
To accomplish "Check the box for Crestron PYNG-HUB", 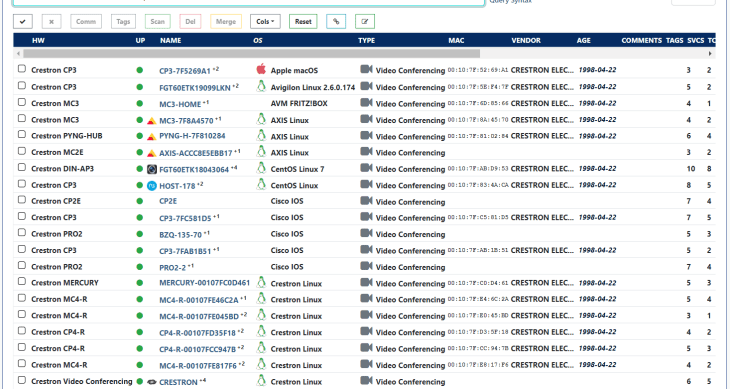I will 22,134.
